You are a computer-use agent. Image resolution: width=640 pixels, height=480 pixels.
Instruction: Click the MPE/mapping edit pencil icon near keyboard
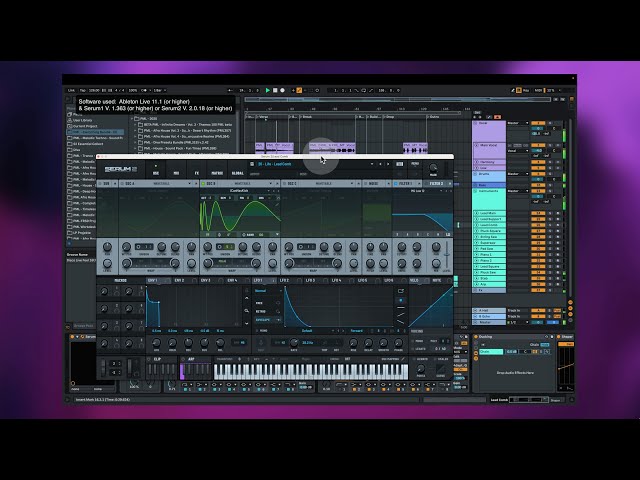[402, 359]
